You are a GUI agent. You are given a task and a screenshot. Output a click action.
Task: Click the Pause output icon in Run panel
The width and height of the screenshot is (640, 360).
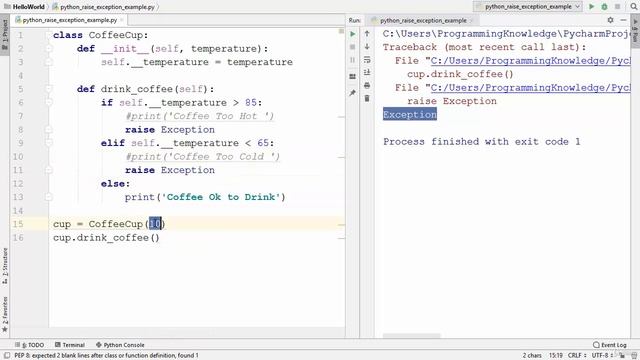click(353, 60)
